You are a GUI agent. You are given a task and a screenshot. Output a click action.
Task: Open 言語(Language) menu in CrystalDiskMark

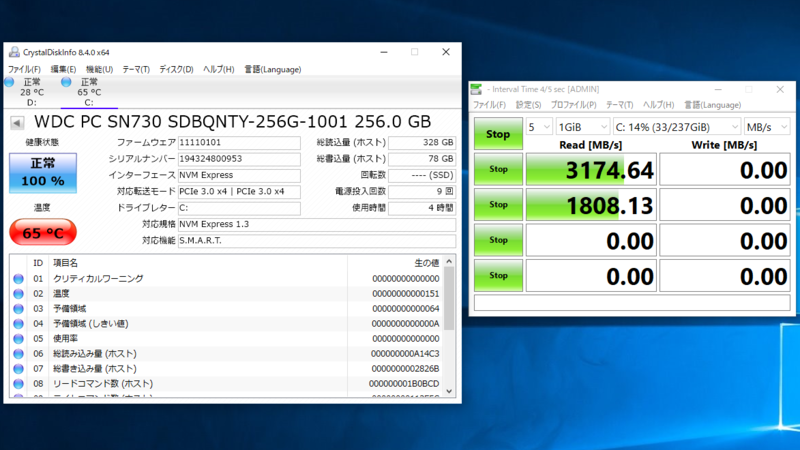(x=712, y=105)
